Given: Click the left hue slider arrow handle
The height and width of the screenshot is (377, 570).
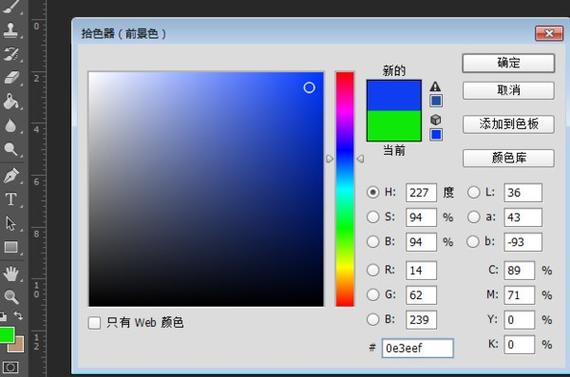Looking at the screenshot, I should click(x=329, y=159).
